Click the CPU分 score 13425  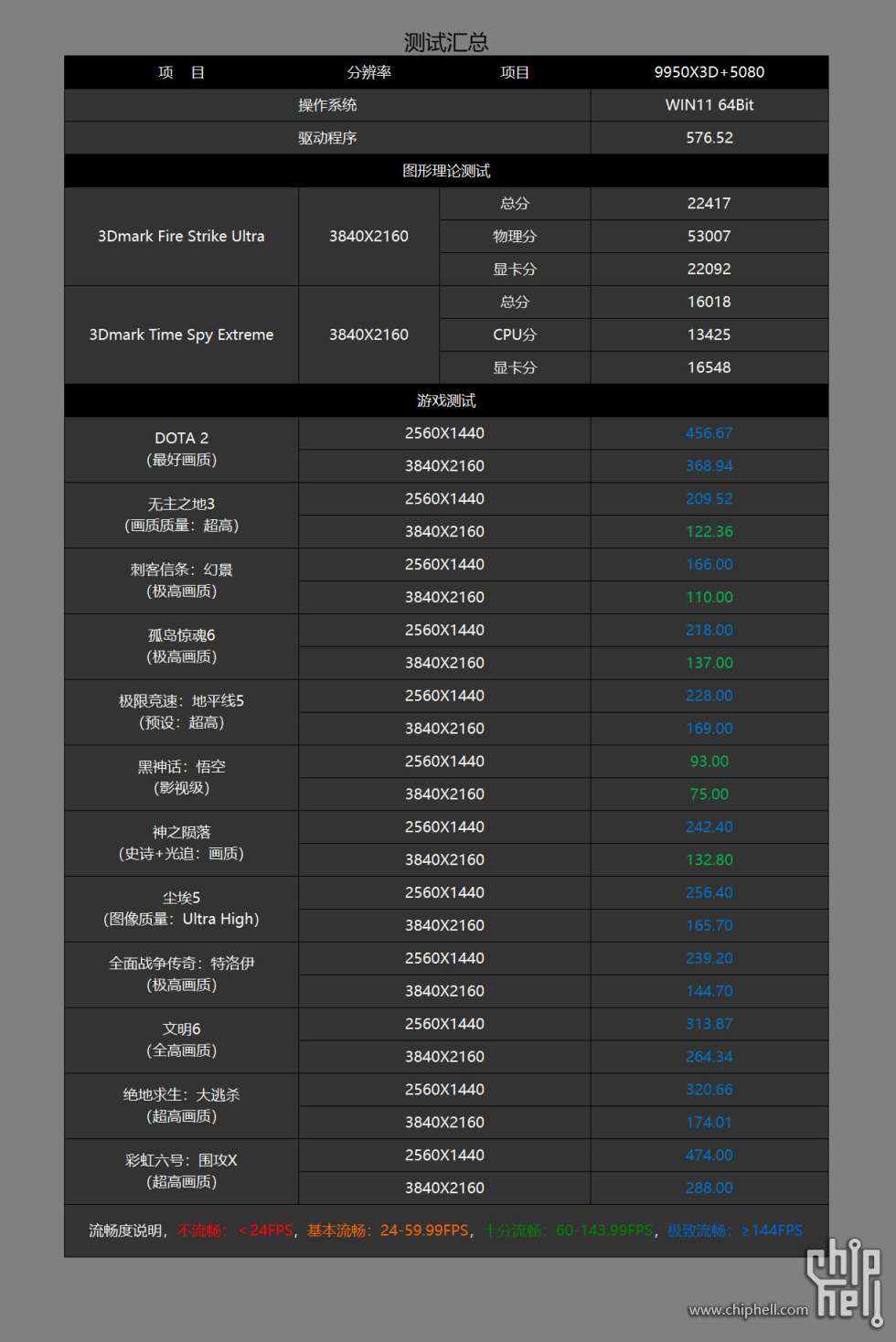tap(709, 335)
